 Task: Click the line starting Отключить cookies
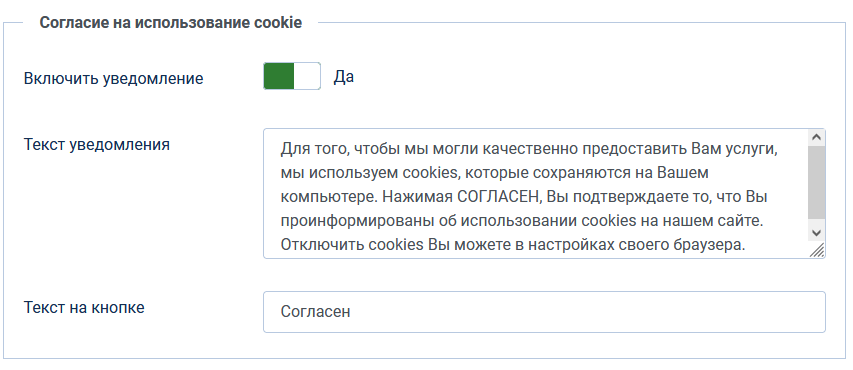pyautogui.click(x=512, y=245)
